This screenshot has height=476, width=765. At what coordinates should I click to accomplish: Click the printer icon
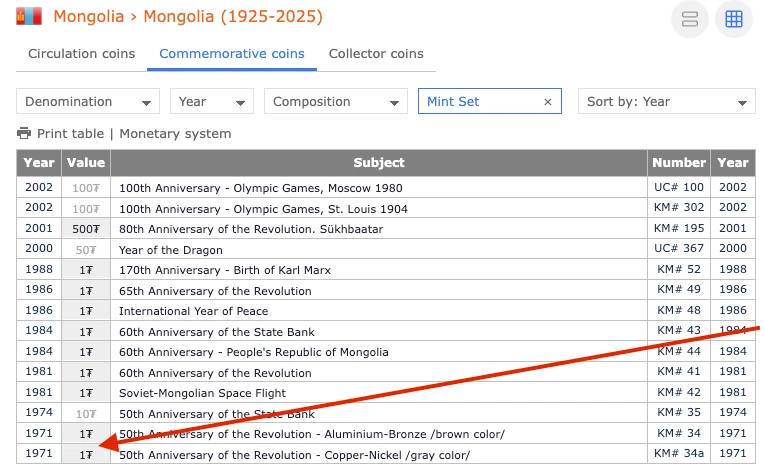click(24, 134)
